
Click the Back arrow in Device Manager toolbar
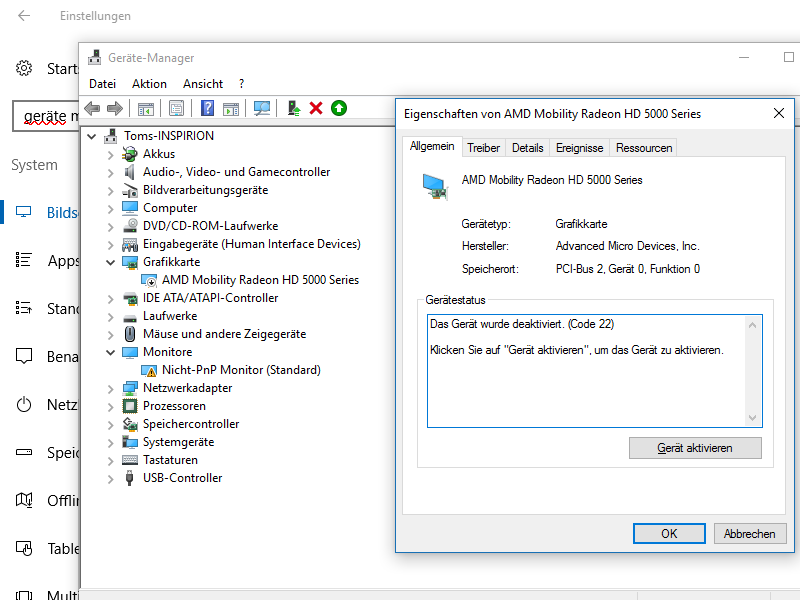tap(92, 108)
